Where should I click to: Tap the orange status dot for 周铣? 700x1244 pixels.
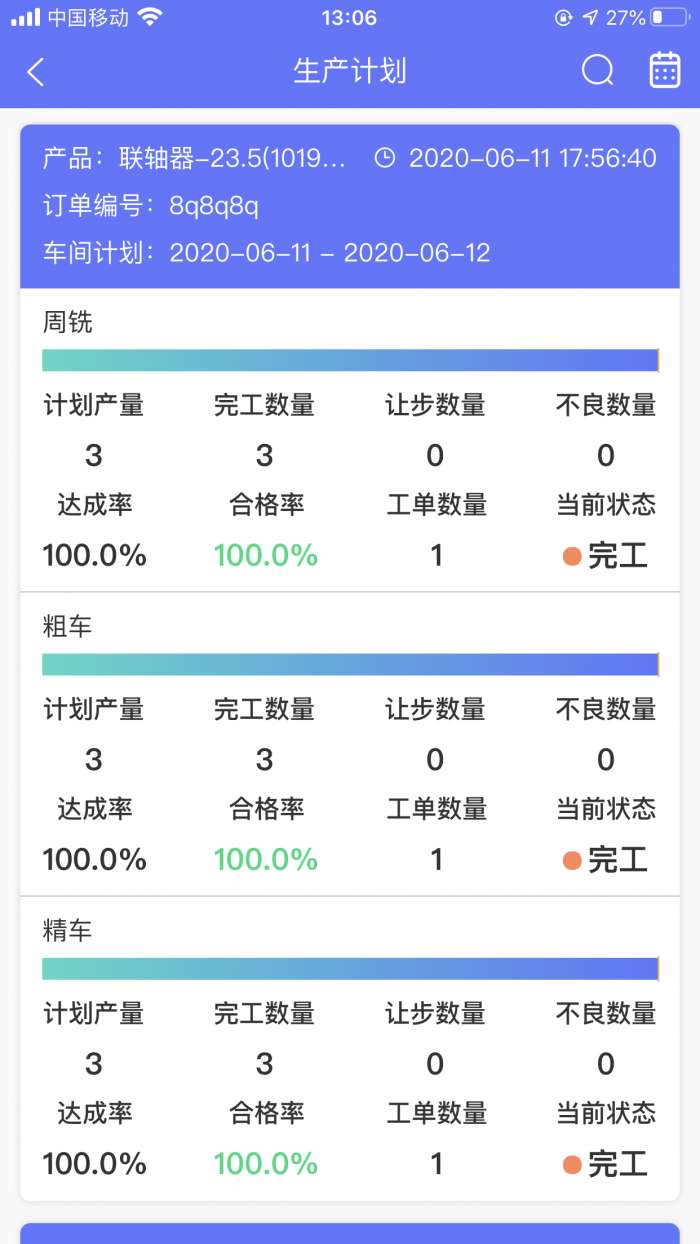pos(572,557)
